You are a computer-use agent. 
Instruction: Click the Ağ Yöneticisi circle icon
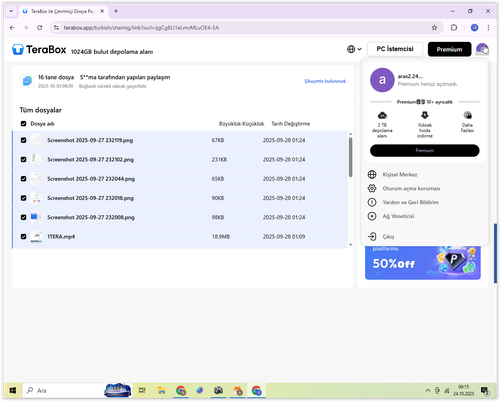(372, 216)
